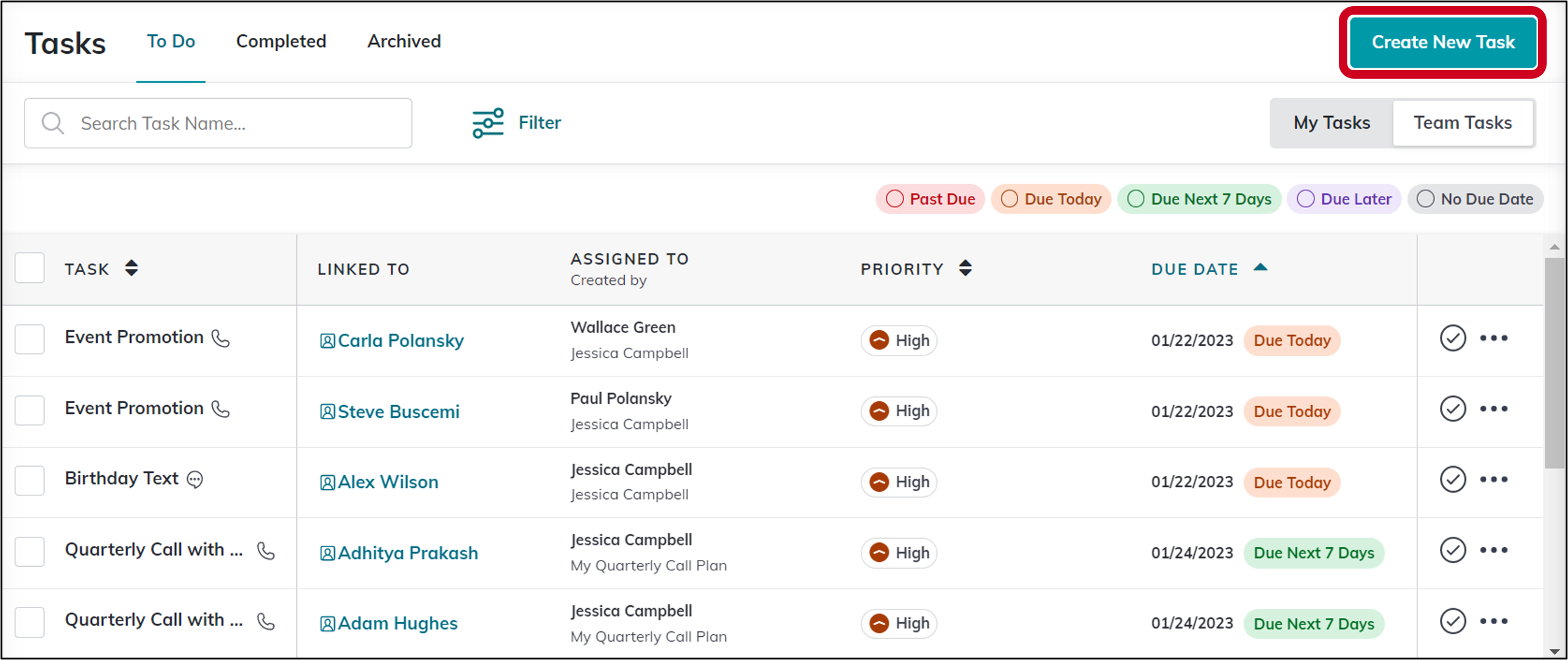The image size is (1568, 660).
Task: Click the Create New Task button
Action: 1442,41
